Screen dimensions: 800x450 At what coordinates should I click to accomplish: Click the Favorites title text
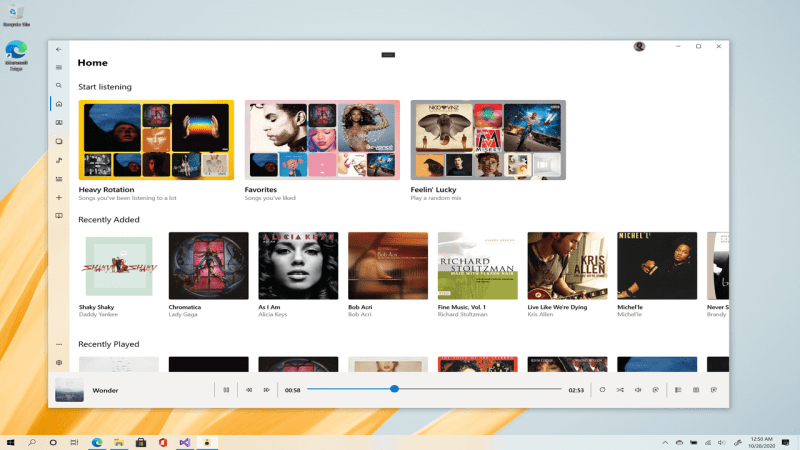tap(261, 189)
